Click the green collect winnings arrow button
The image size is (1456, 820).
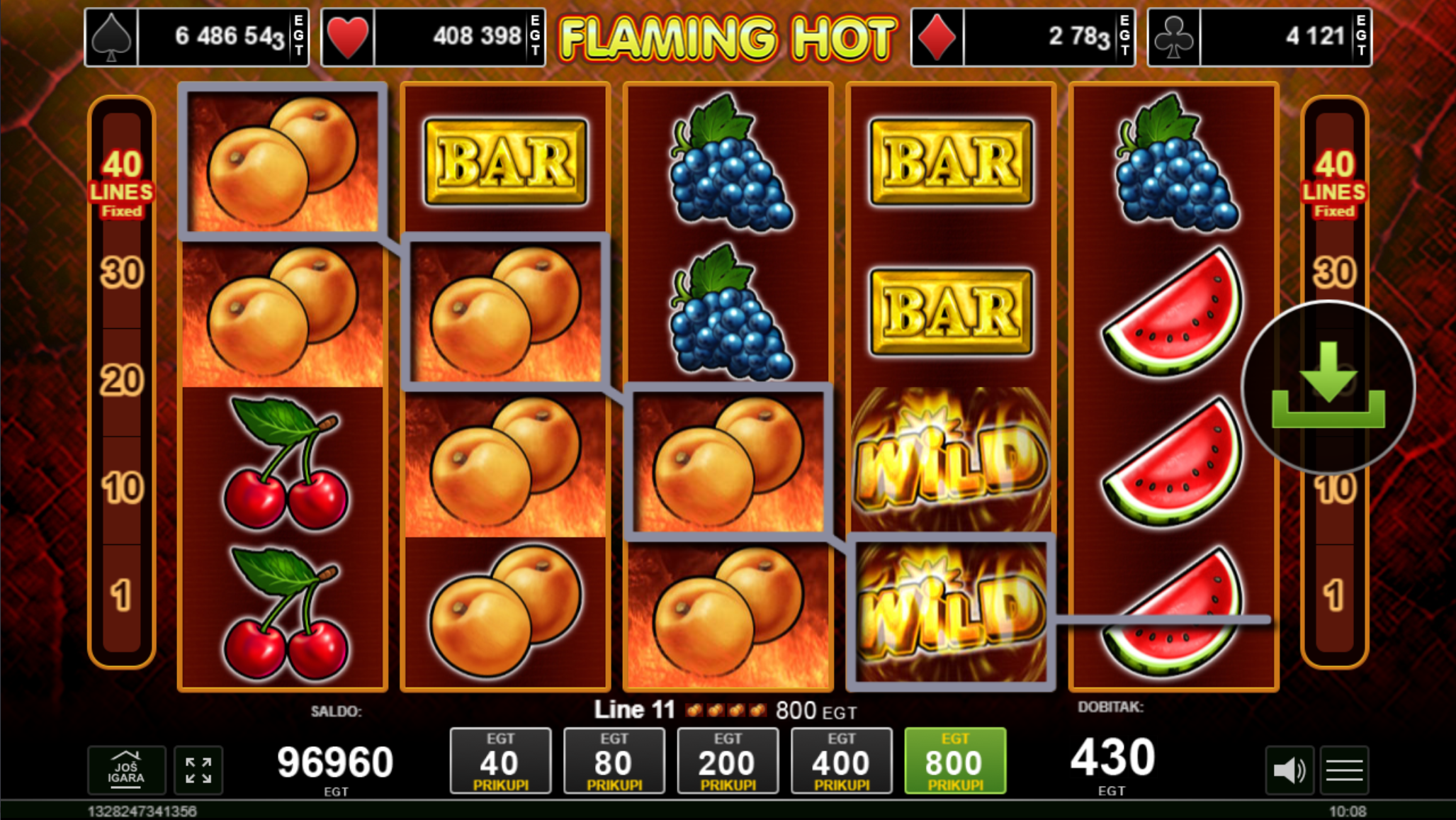tap(1328, 388)
